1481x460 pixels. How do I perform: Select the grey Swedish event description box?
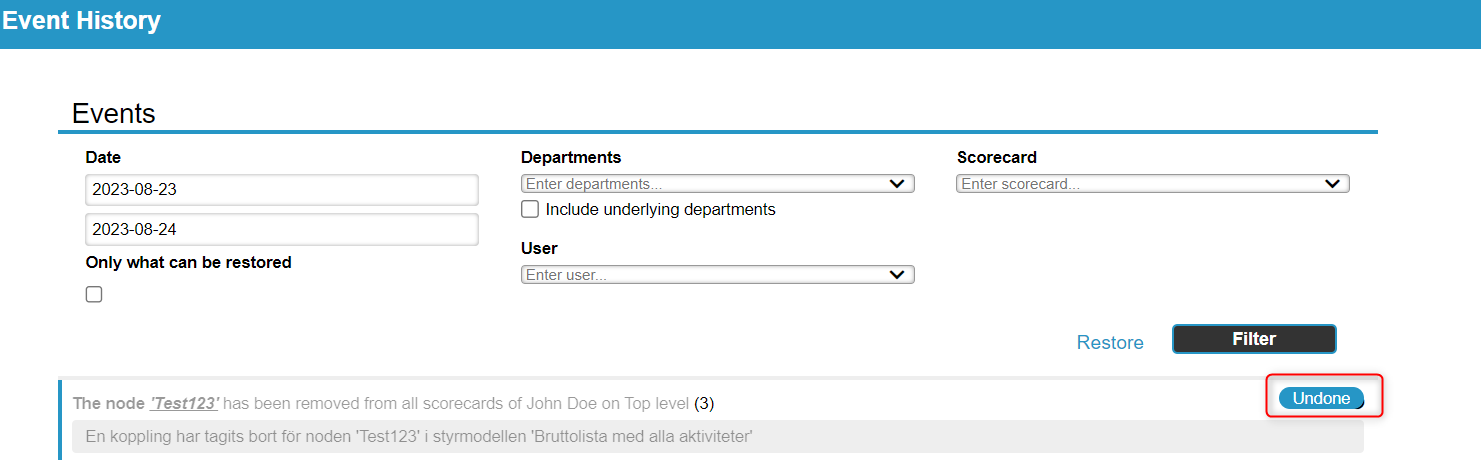717,436
